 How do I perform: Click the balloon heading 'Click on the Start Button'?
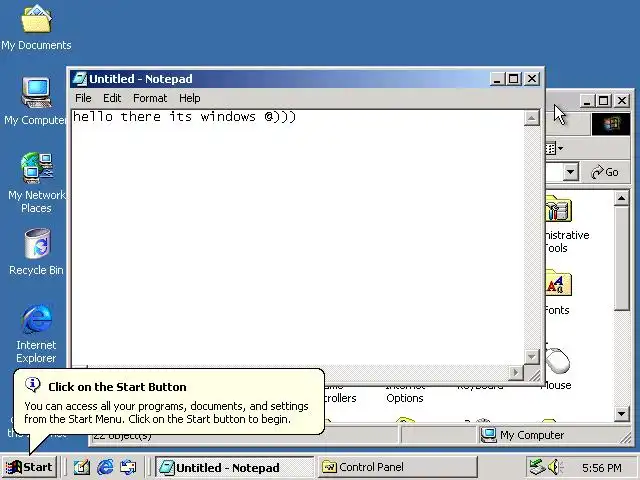117,387
